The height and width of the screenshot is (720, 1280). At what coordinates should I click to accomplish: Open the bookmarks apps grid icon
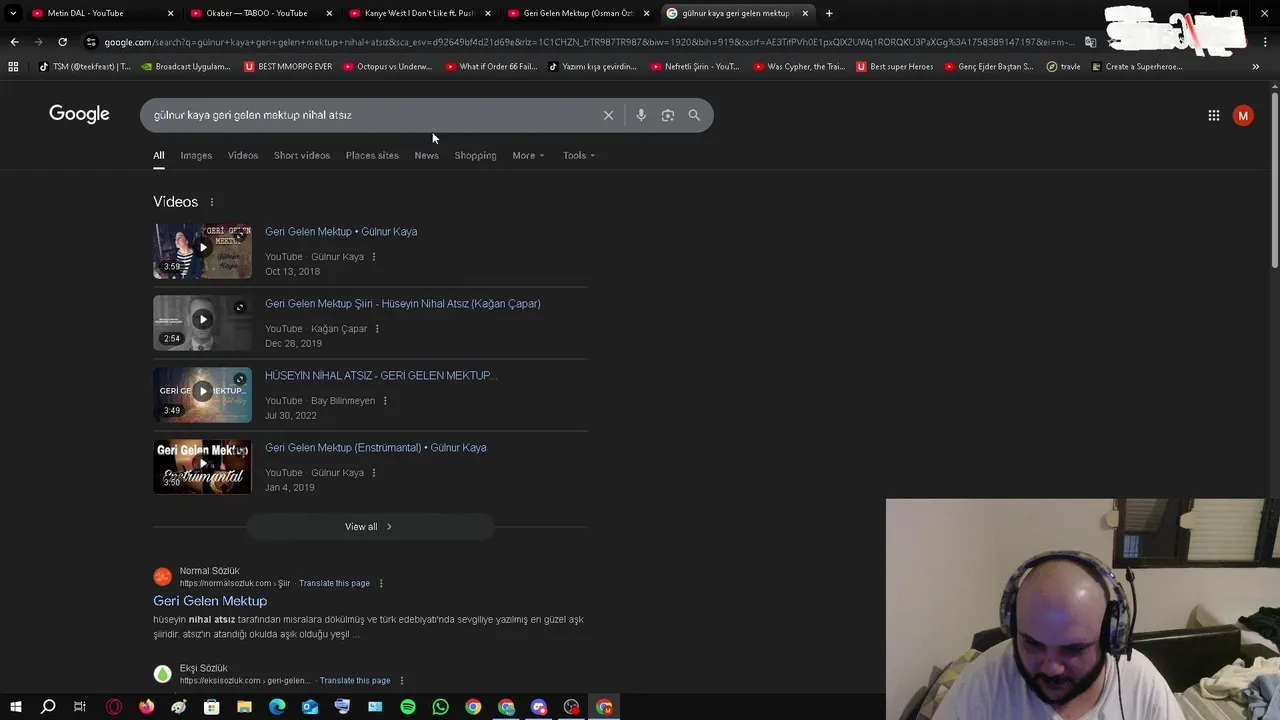[x=13, y=67]
